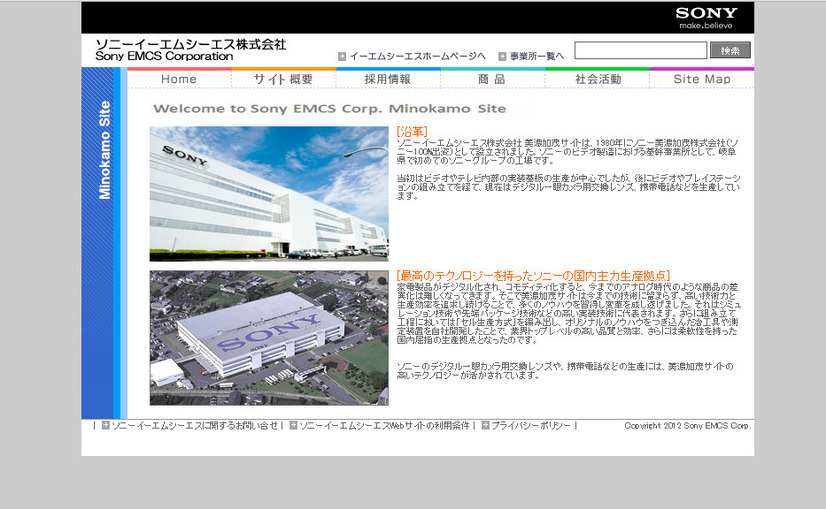This screenshot has height=509, width=826.
Task: Click the 検索 search button
Action: click(730, 50)
